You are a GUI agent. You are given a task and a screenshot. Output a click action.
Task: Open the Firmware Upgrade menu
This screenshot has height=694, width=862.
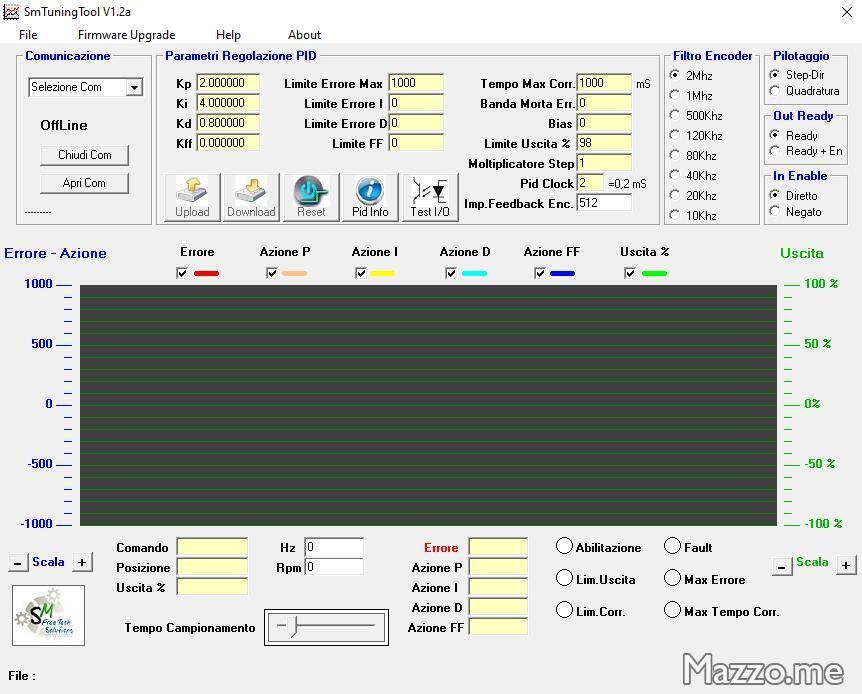click(x=126, y=35)
